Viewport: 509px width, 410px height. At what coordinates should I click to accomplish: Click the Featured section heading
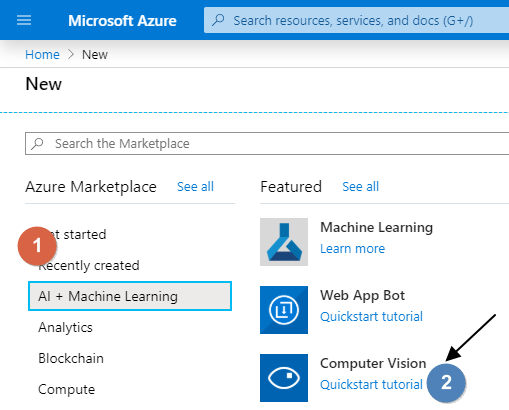click(291, 187)
